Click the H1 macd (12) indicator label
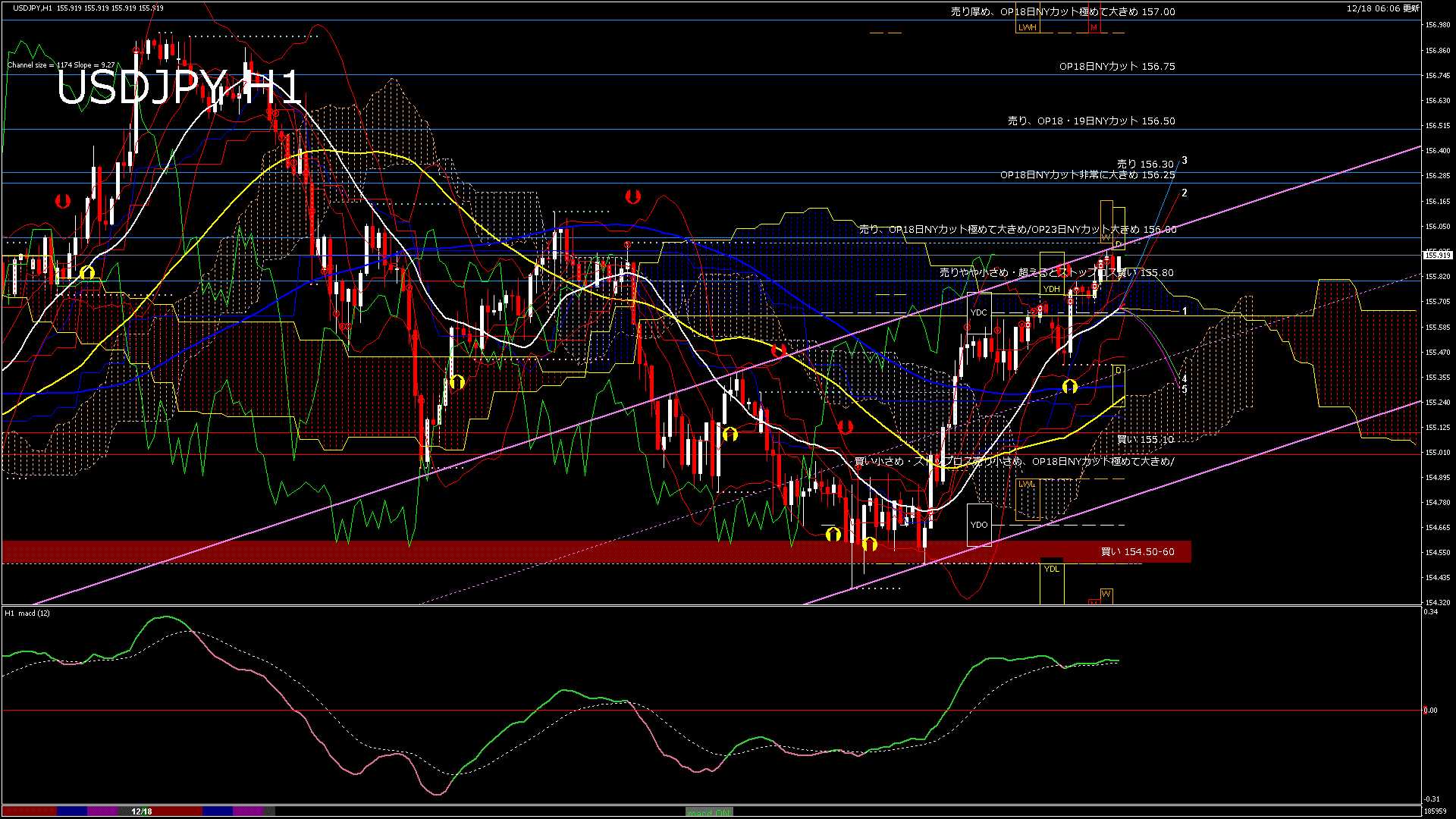Viewport: 1456px width, 819px height. [27, 613]
